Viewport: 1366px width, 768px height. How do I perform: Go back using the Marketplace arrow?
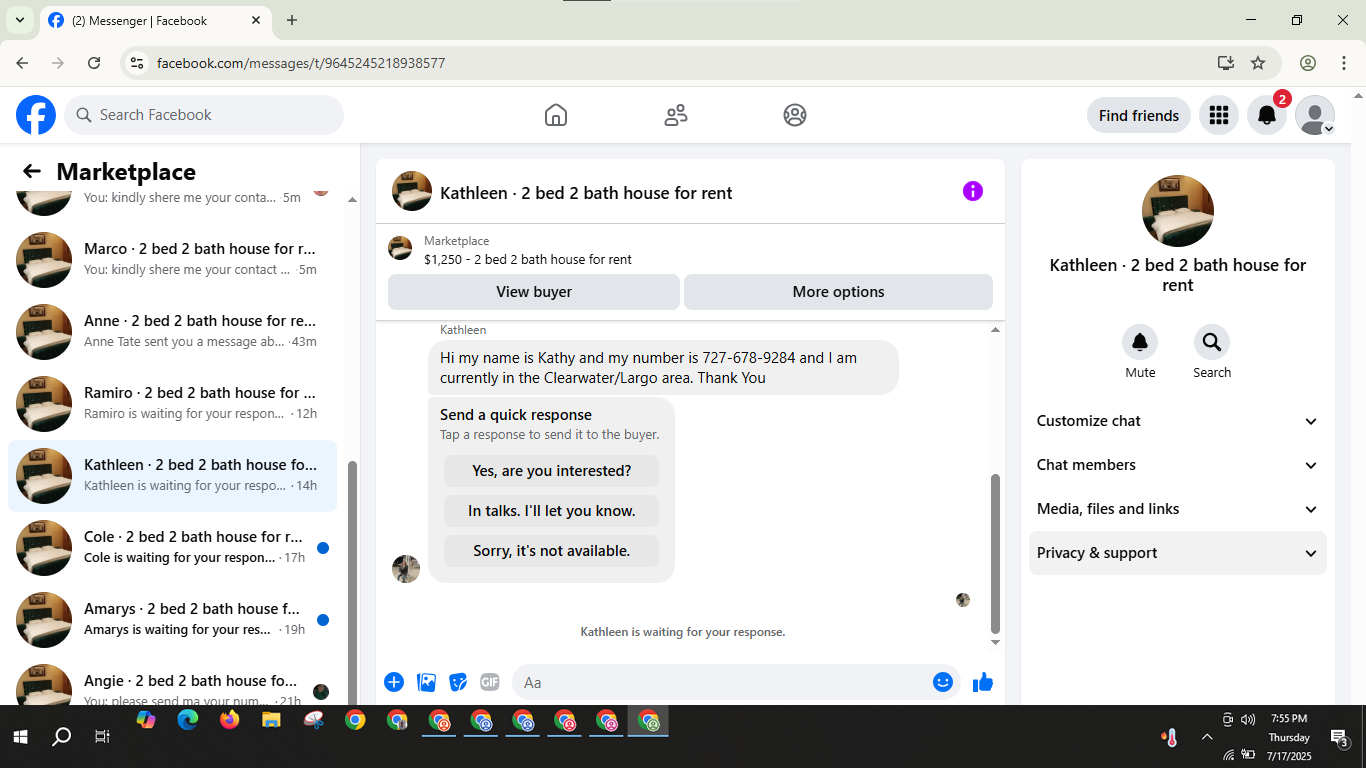(x=32, y=171)
